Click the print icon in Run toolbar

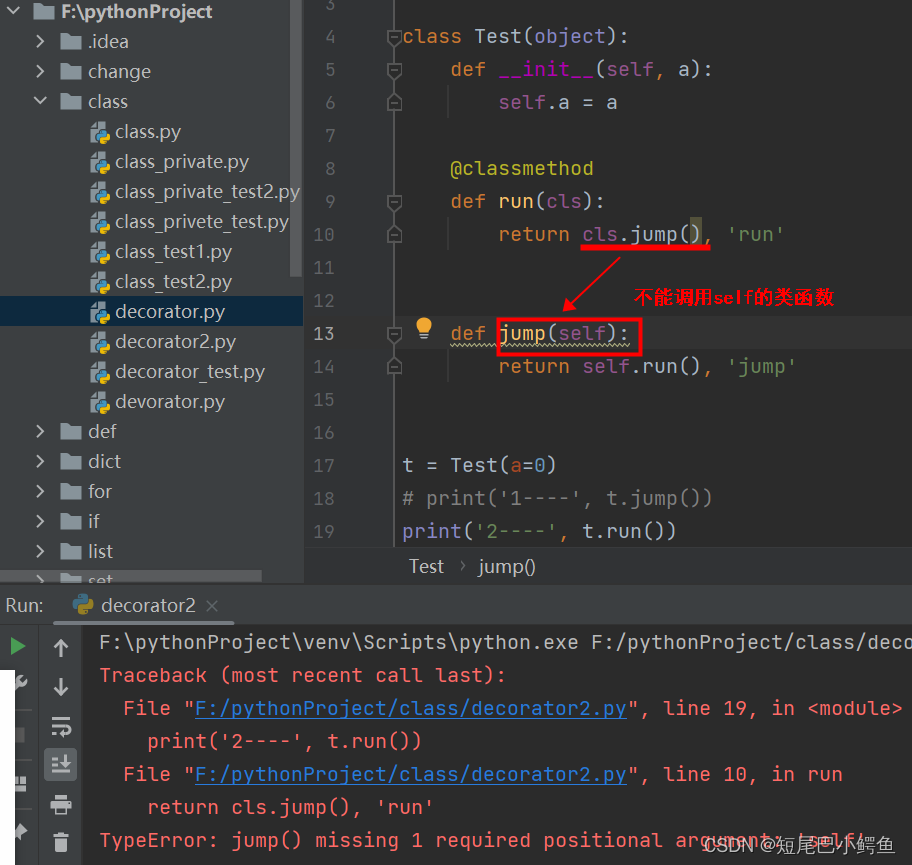61,805
